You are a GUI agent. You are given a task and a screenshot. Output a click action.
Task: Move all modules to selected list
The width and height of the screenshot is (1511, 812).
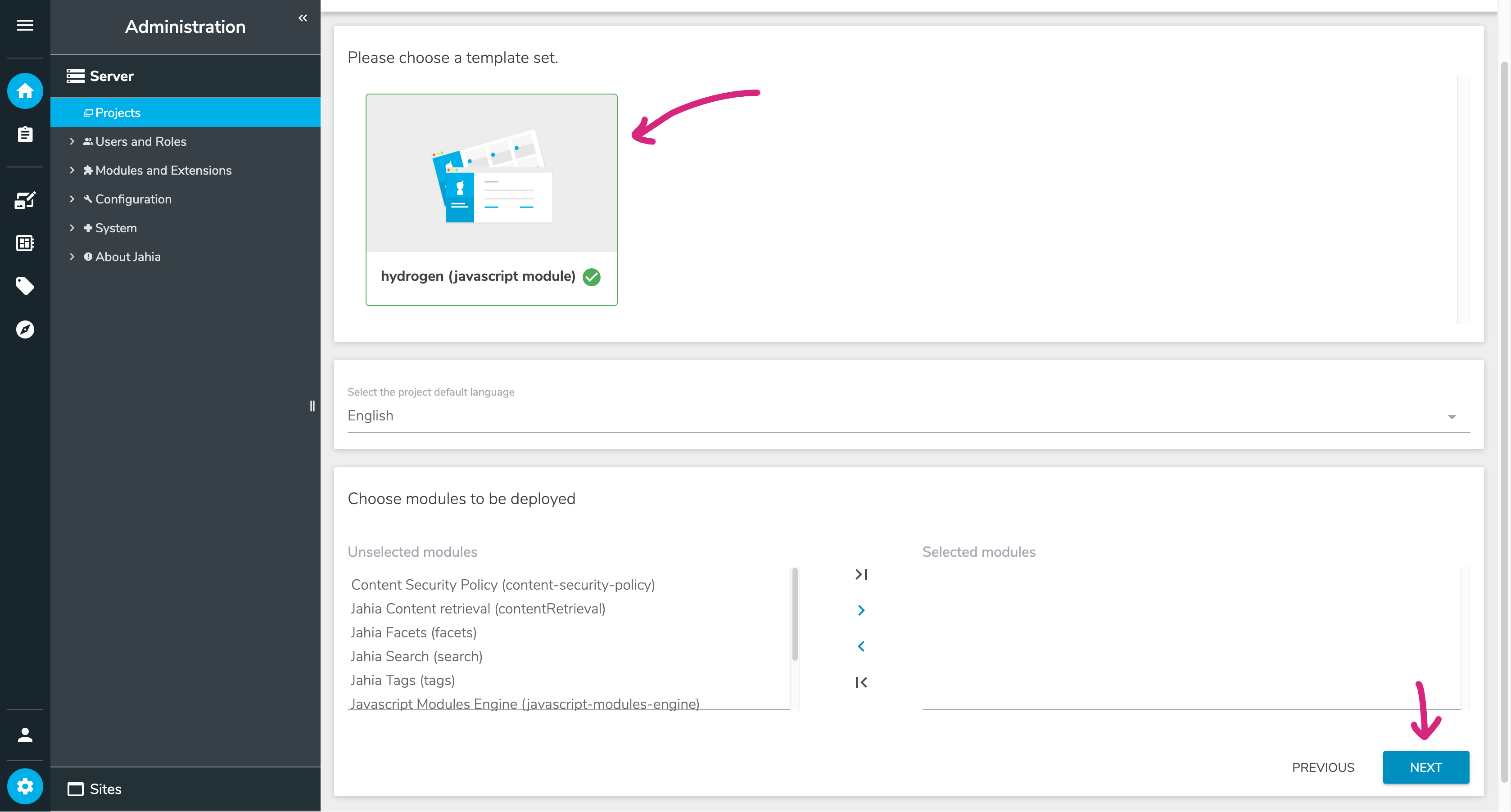tap(860, 574)
